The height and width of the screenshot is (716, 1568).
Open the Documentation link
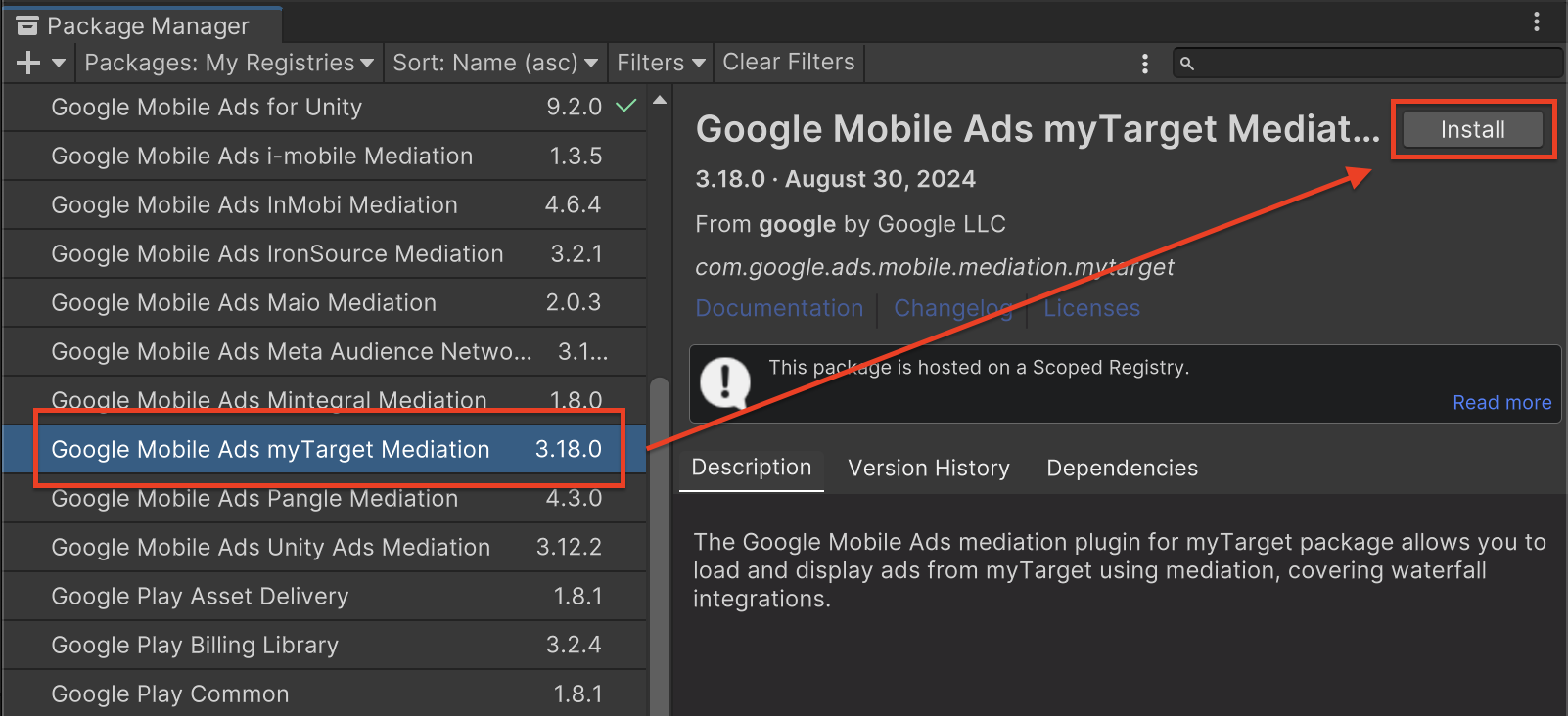pos(779,308)
